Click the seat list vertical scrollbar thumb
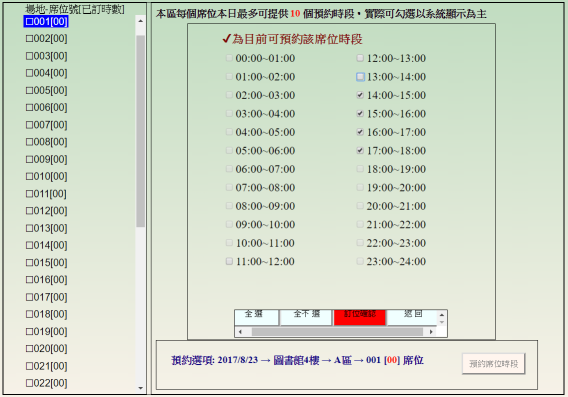Viewport: 568px width, 397px height. 141,131
